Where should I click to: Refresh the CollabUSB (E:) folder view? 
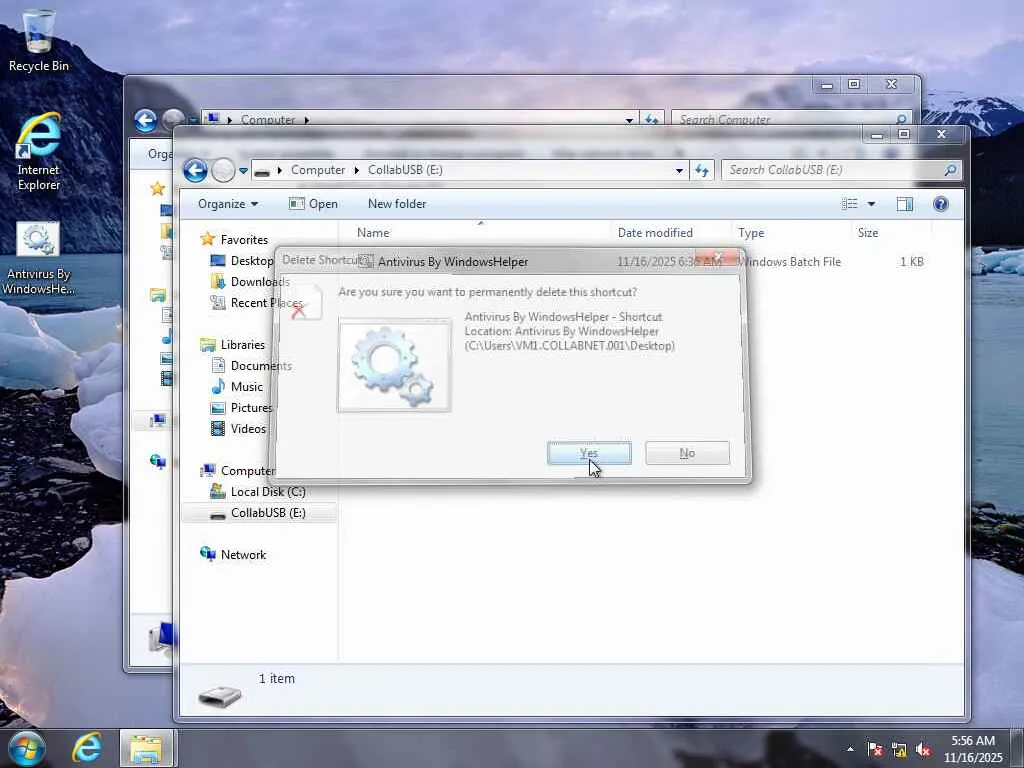click(x=701, y=170)
